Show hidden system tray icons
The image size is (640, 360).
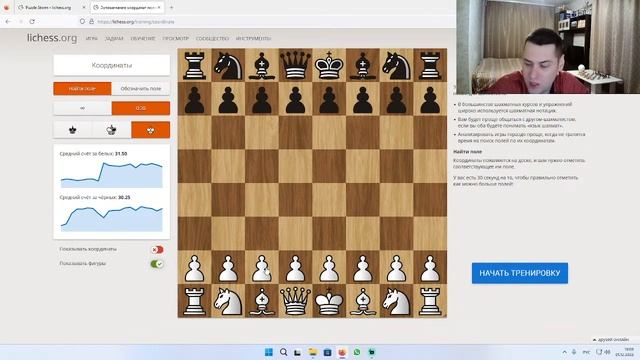[x=564, y=352]
